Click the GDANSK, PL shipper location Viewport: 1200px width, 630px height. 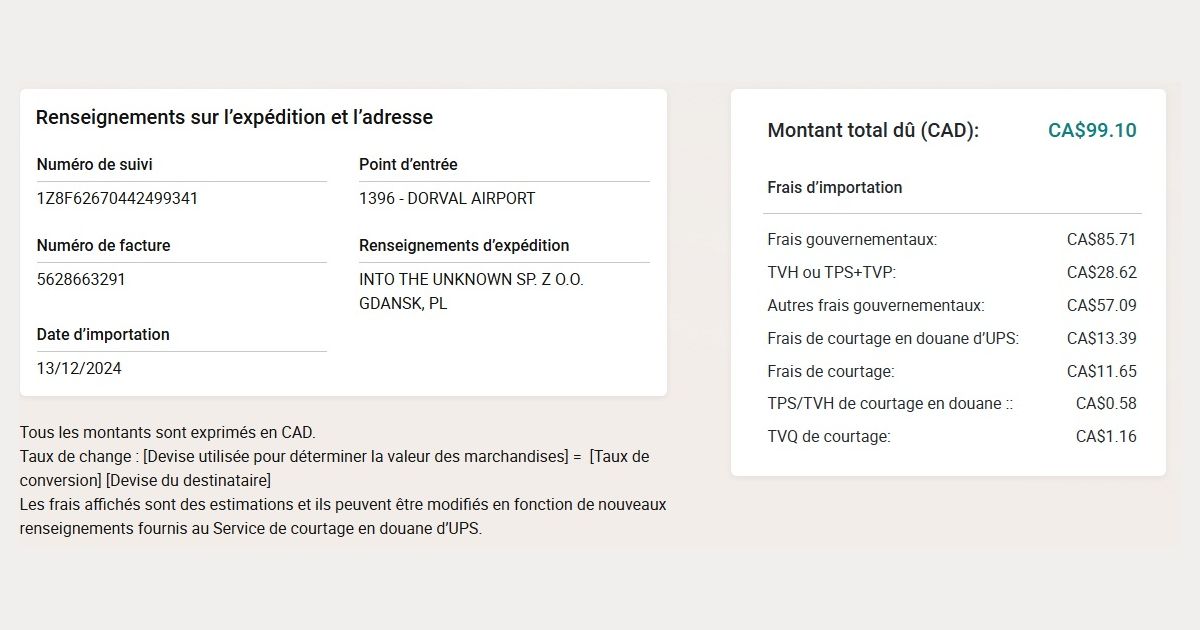click(x=403, y=303)
